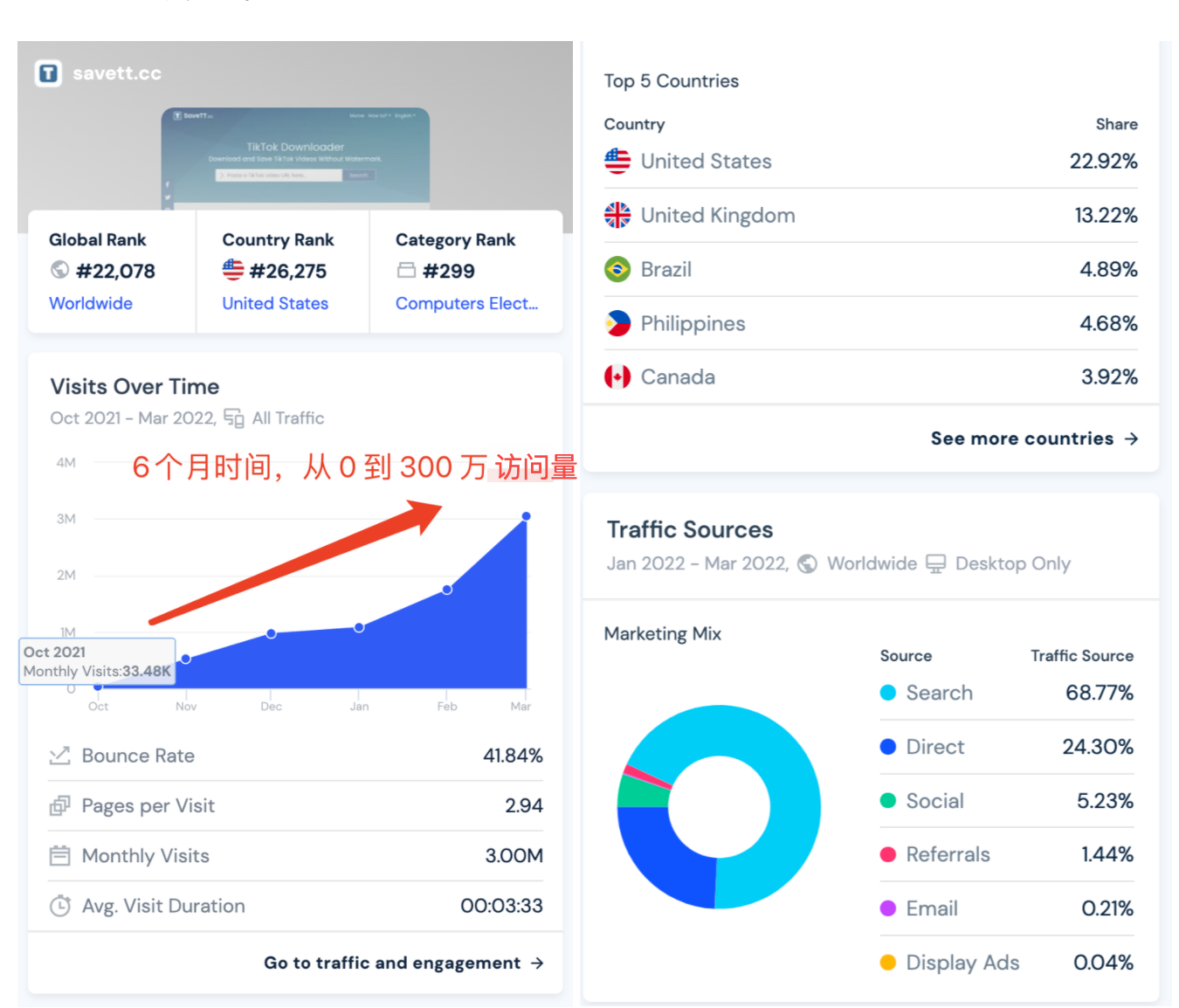Click arrow next to traffic and engagement
Image resolution: width=1179 pixels, height=1008 pixels.
[537, 963]
